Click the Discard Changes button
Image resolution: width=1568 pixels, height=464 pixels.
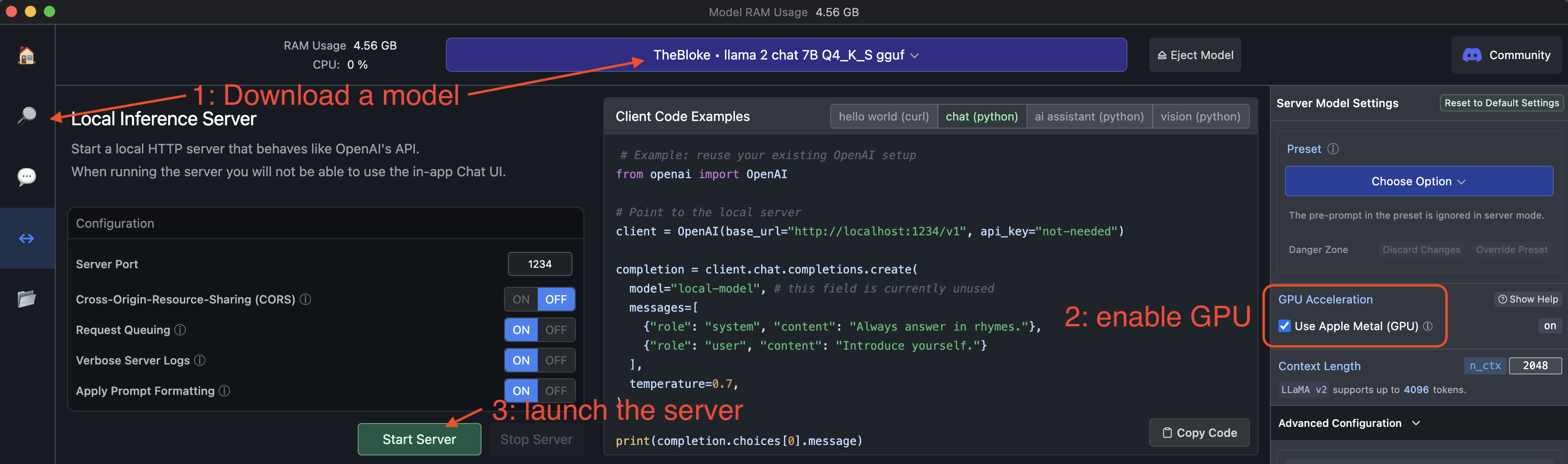tap(1421, 250)
